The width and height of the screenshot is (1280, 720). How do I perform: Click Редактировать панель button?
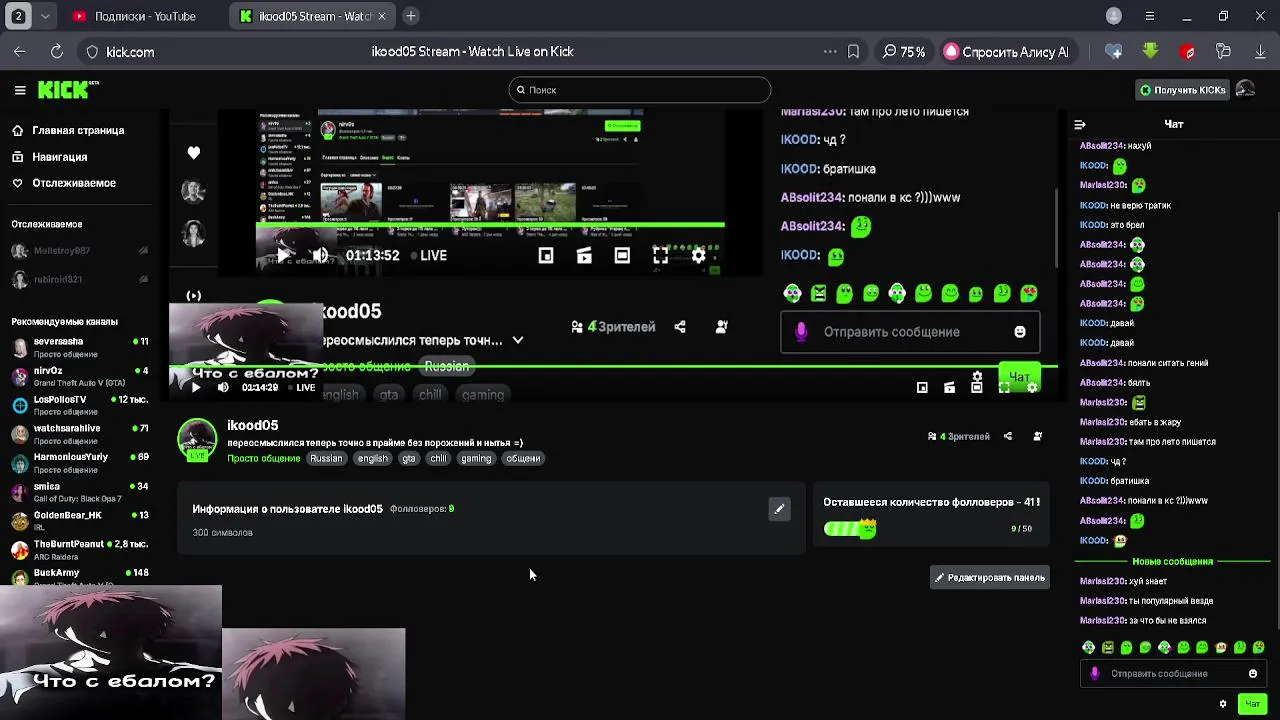990,578
